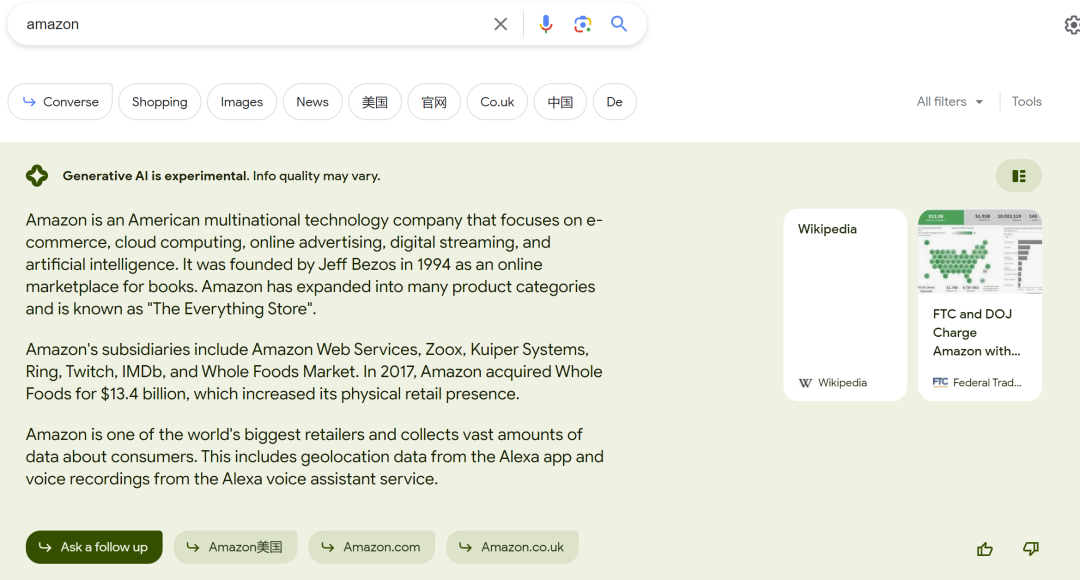Select the News filter chip
The width and height of the screenshot is (1080, 580).
point(312,102)
